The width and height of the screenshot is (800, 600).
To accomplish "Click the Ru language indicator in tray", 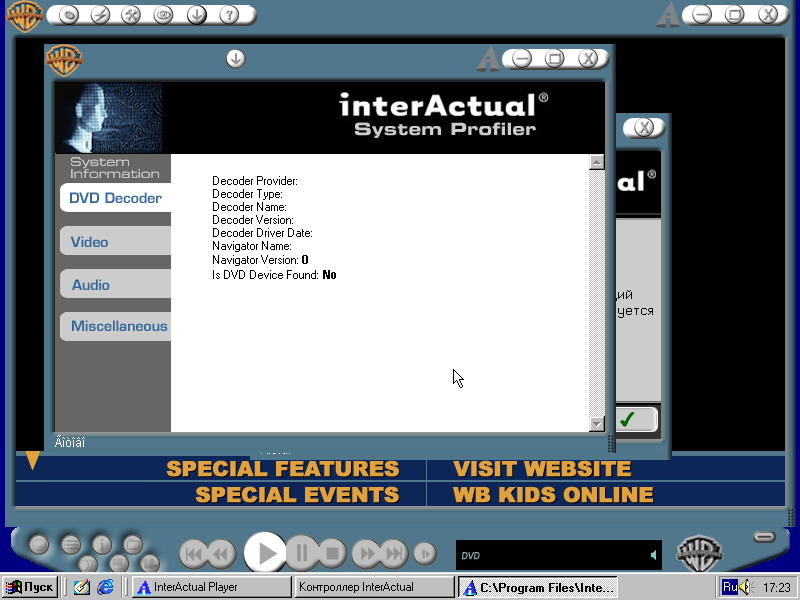I will 730,587.
